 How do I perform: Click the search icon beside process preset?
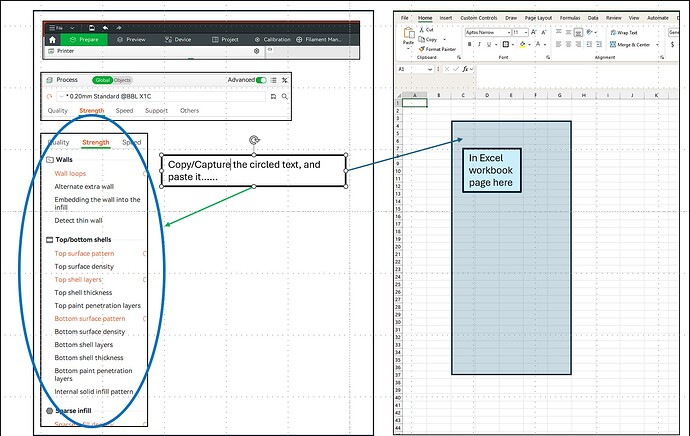285,96
